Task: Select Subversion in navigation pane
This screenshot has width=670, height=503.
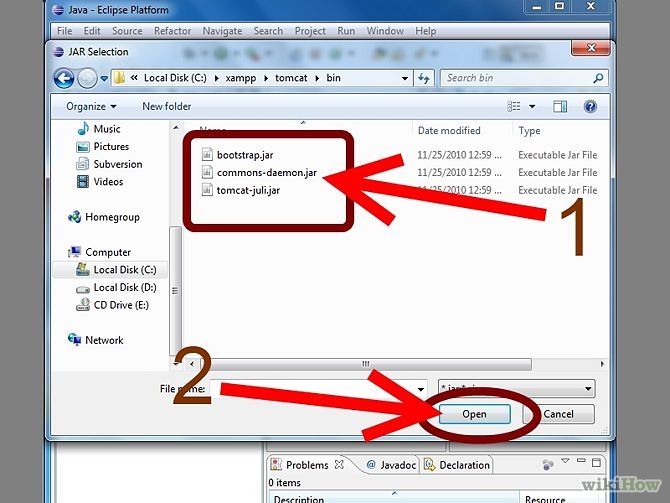Action: coord(118,164)
